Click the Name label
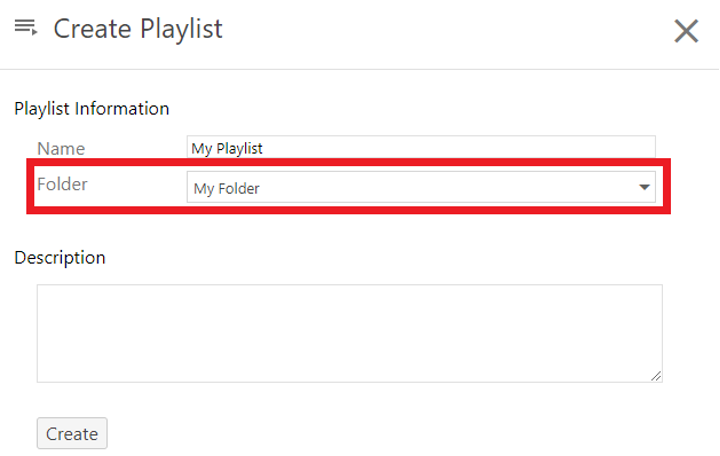 click(x=61, y=149)
